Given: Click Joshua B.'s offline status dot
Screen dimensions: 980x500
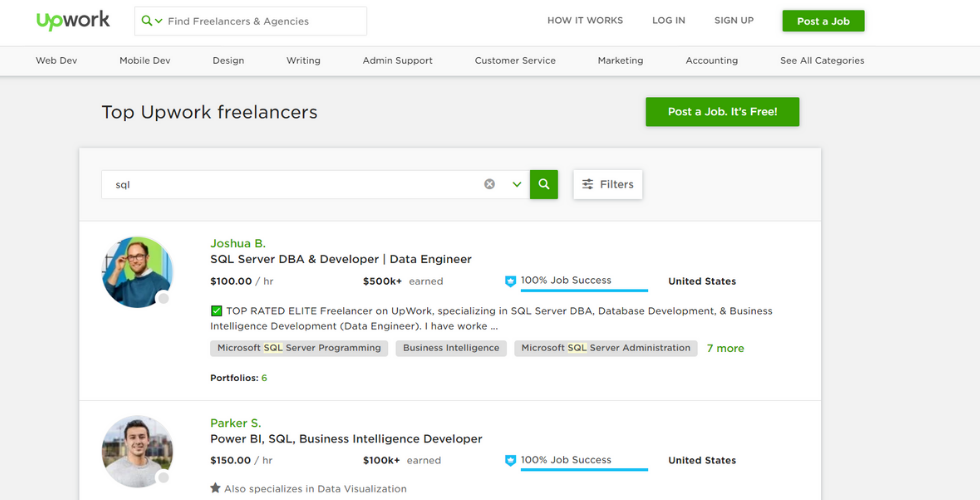Looking at the screenshot, I should 164,299.
